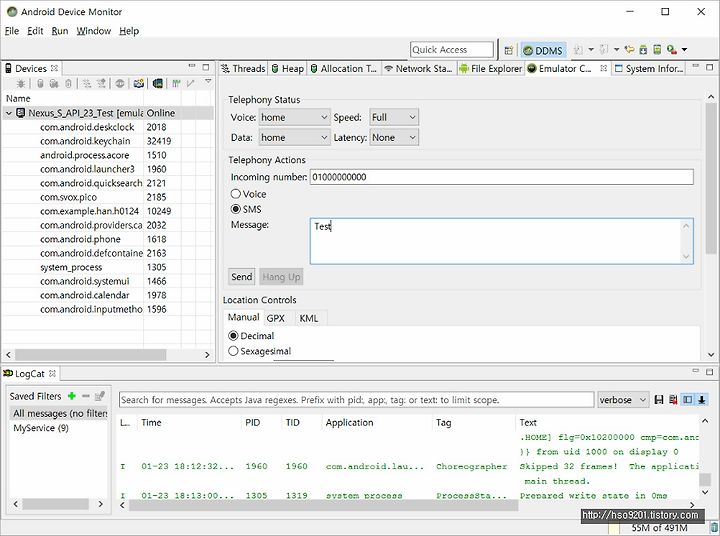720x536 pixels.
Task: Open the Devices view menu triangle
Action: pos(208,81)
